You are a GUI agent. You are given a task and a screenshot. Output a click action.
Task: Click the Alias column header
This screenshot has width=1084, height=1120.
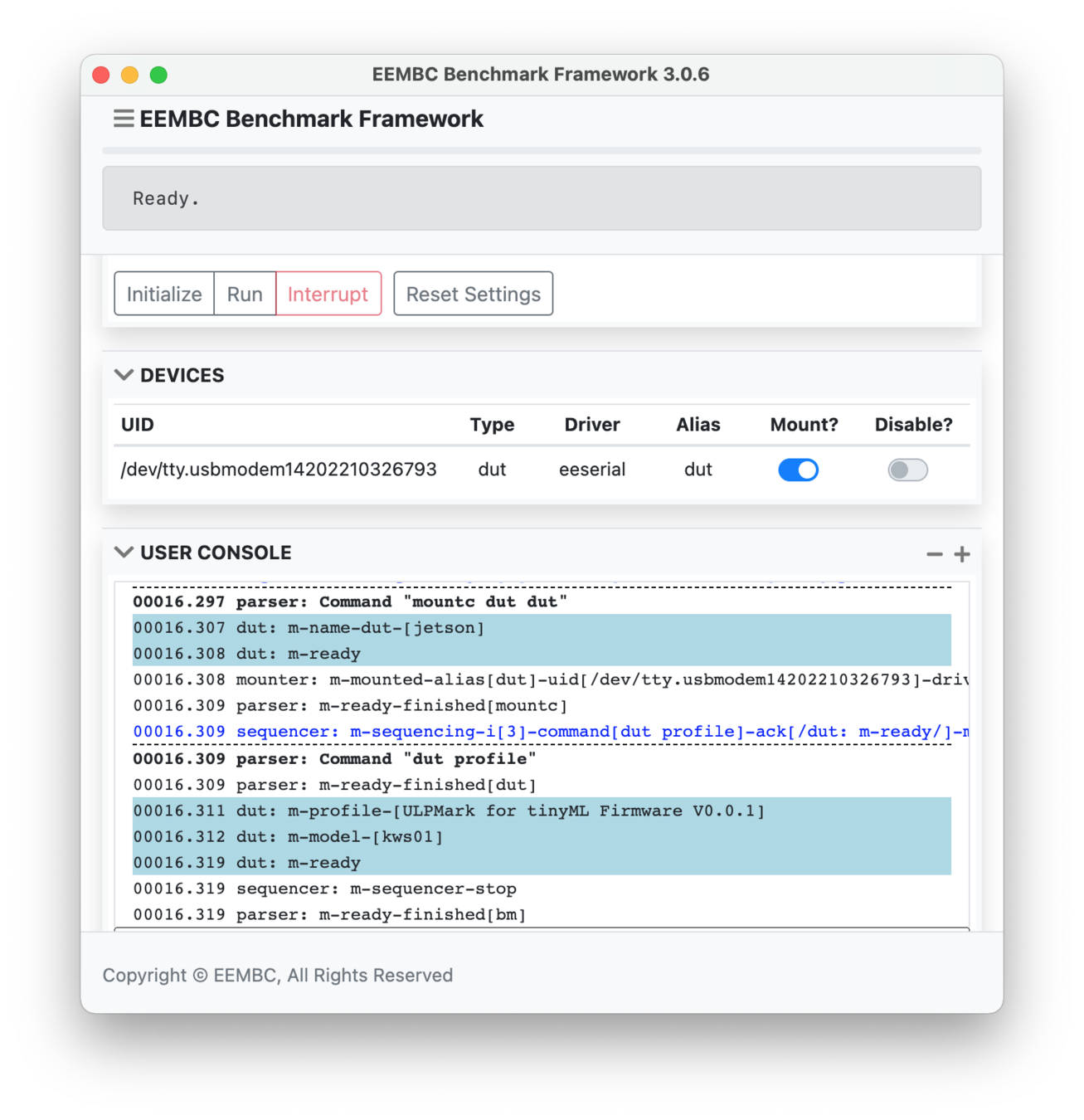pyautogui.click(x=698, y=425)
